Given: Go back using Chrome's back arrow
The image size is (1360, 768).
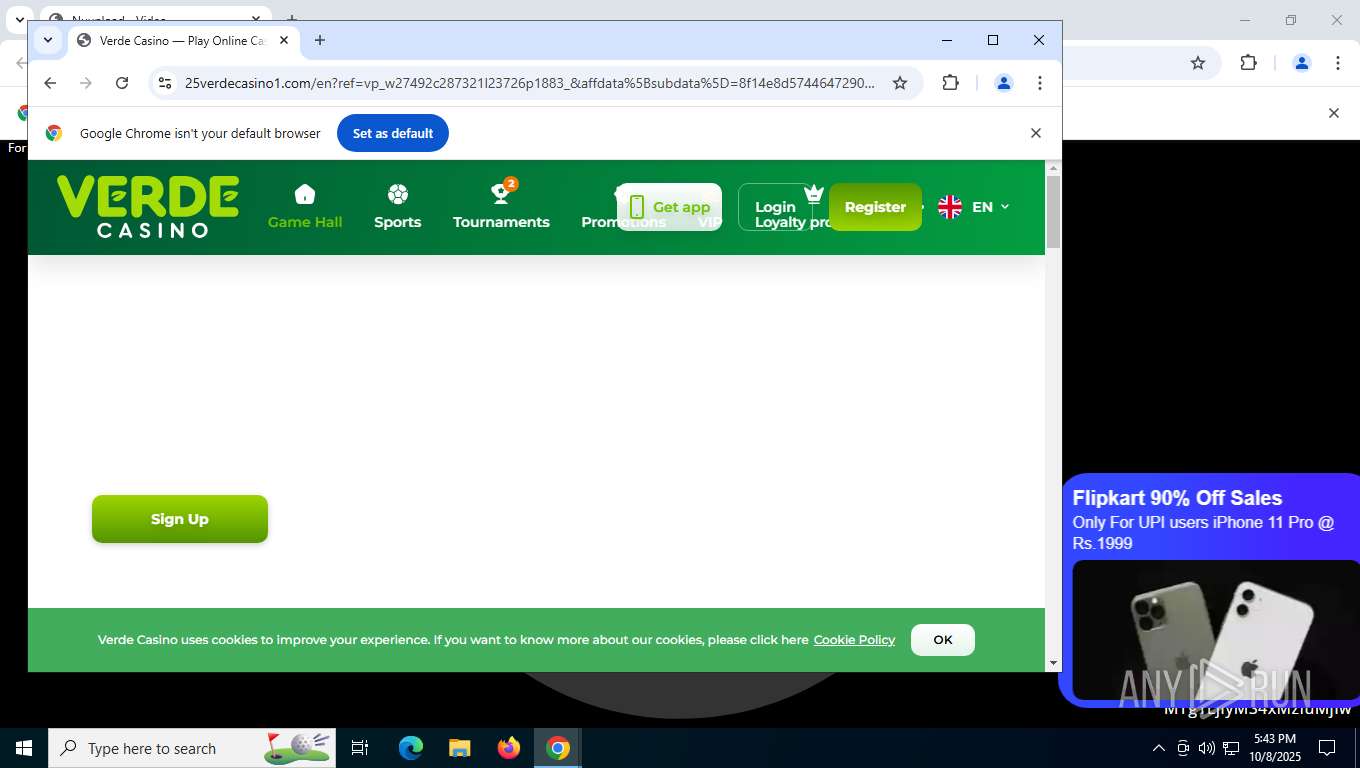Looking at the screenshot, I should [x=50, y=83].
